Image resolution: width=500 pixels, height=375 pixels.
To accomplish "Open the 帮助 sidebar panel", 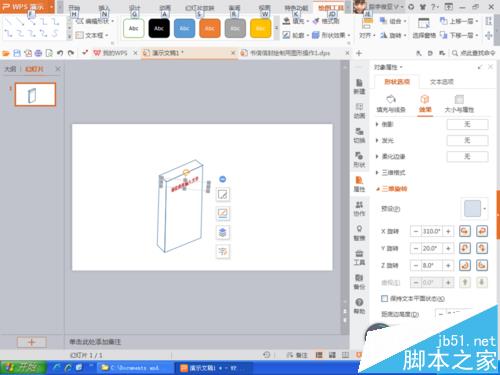I will click(x=359, y=306).
